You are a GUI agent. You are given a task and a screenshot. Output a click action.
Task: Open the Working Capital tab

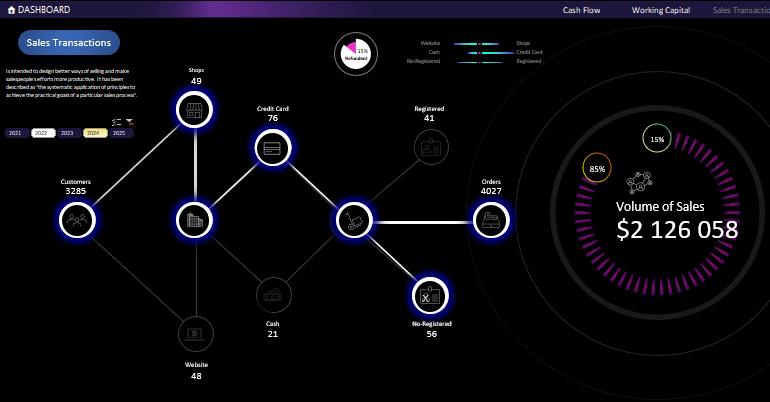660,10
